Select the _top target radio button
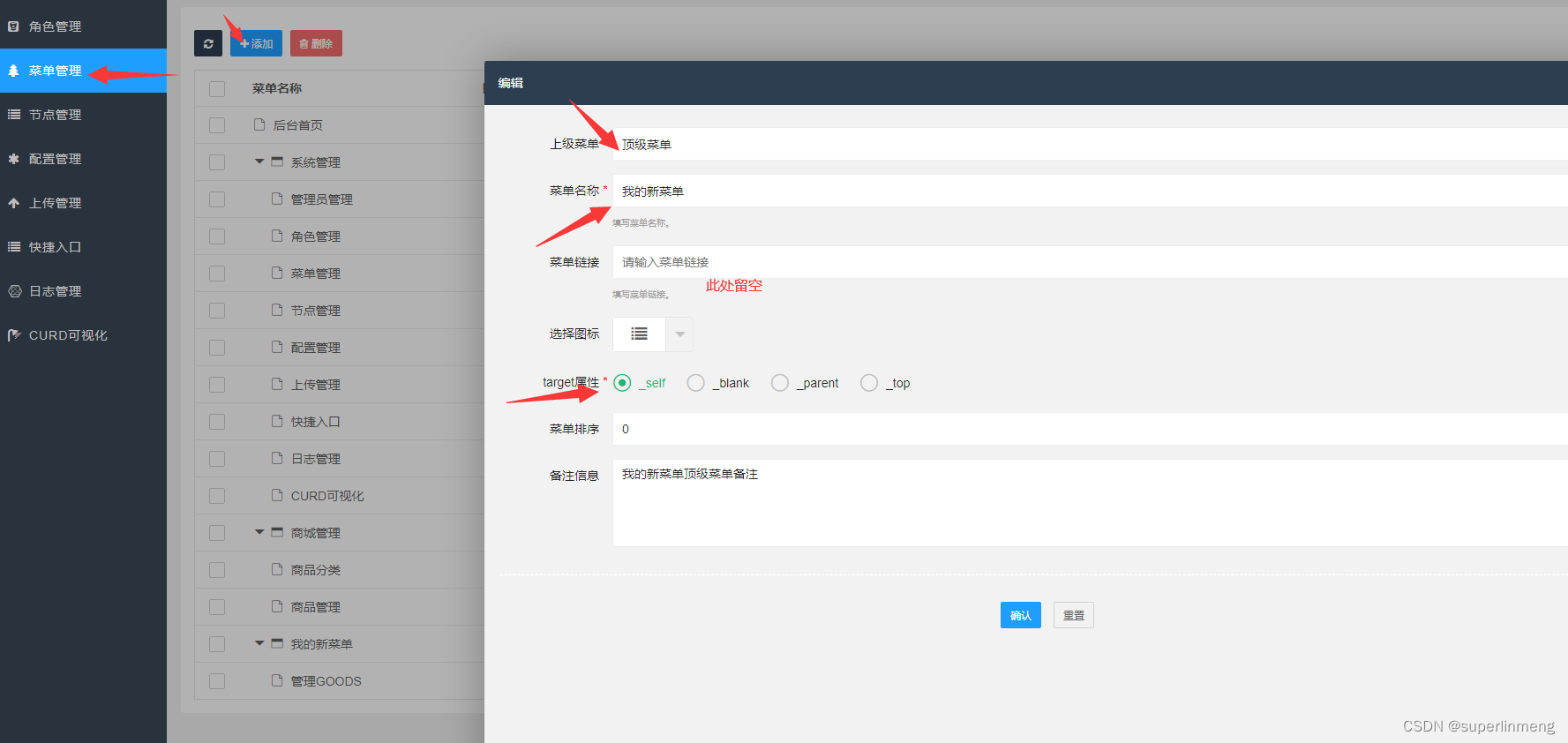This screenshot has height=743, width=1568. 869,383
